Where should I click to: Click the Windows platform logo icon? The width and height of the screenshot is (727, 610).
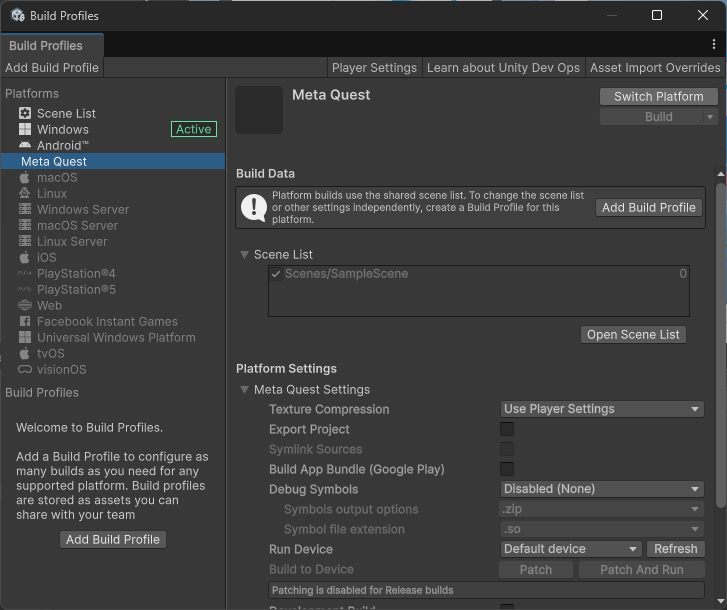point(25,129)
